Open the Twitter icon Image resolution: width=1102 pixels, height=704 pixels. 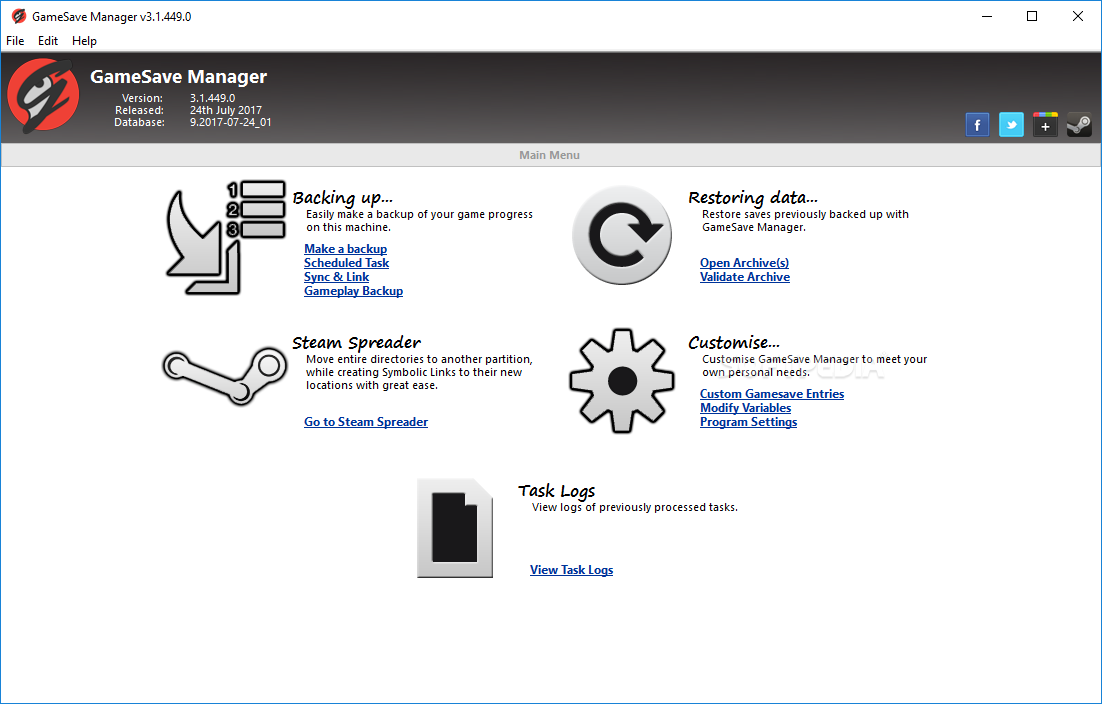point(1011,124)
